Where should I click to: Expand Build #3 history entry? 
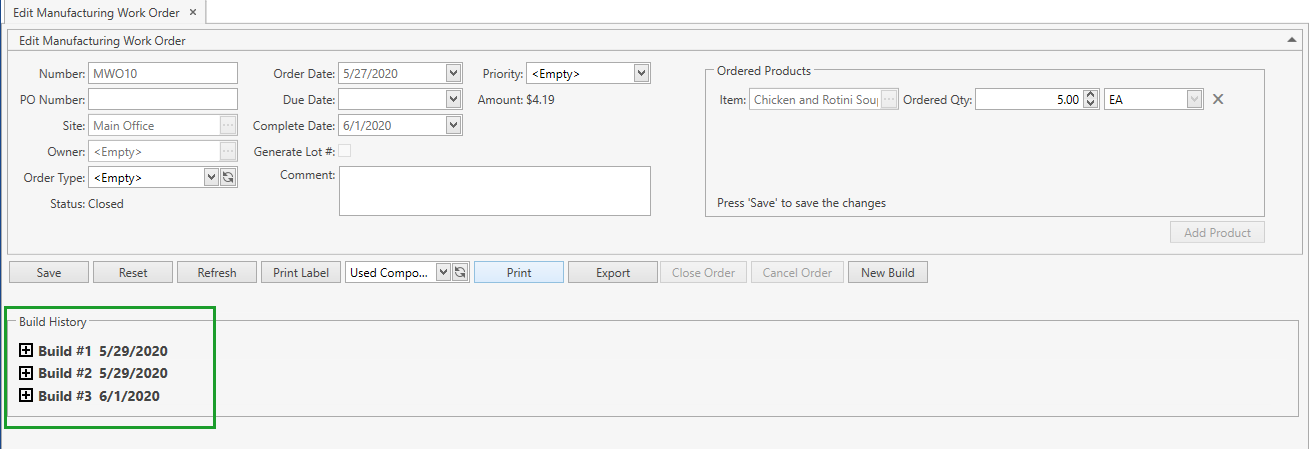pyautogui.click(x=27, y=395)
